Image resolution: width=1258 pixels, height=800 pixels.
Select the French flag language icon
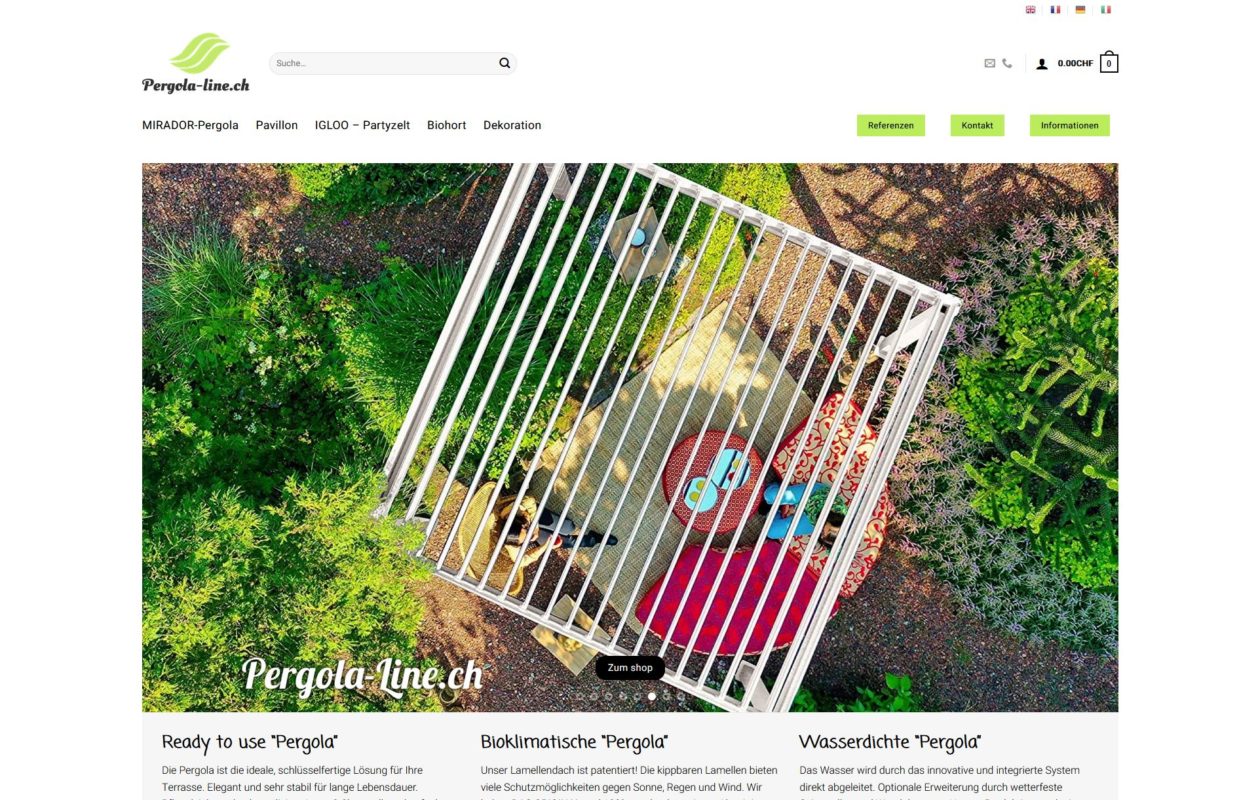pos(1055,10)
